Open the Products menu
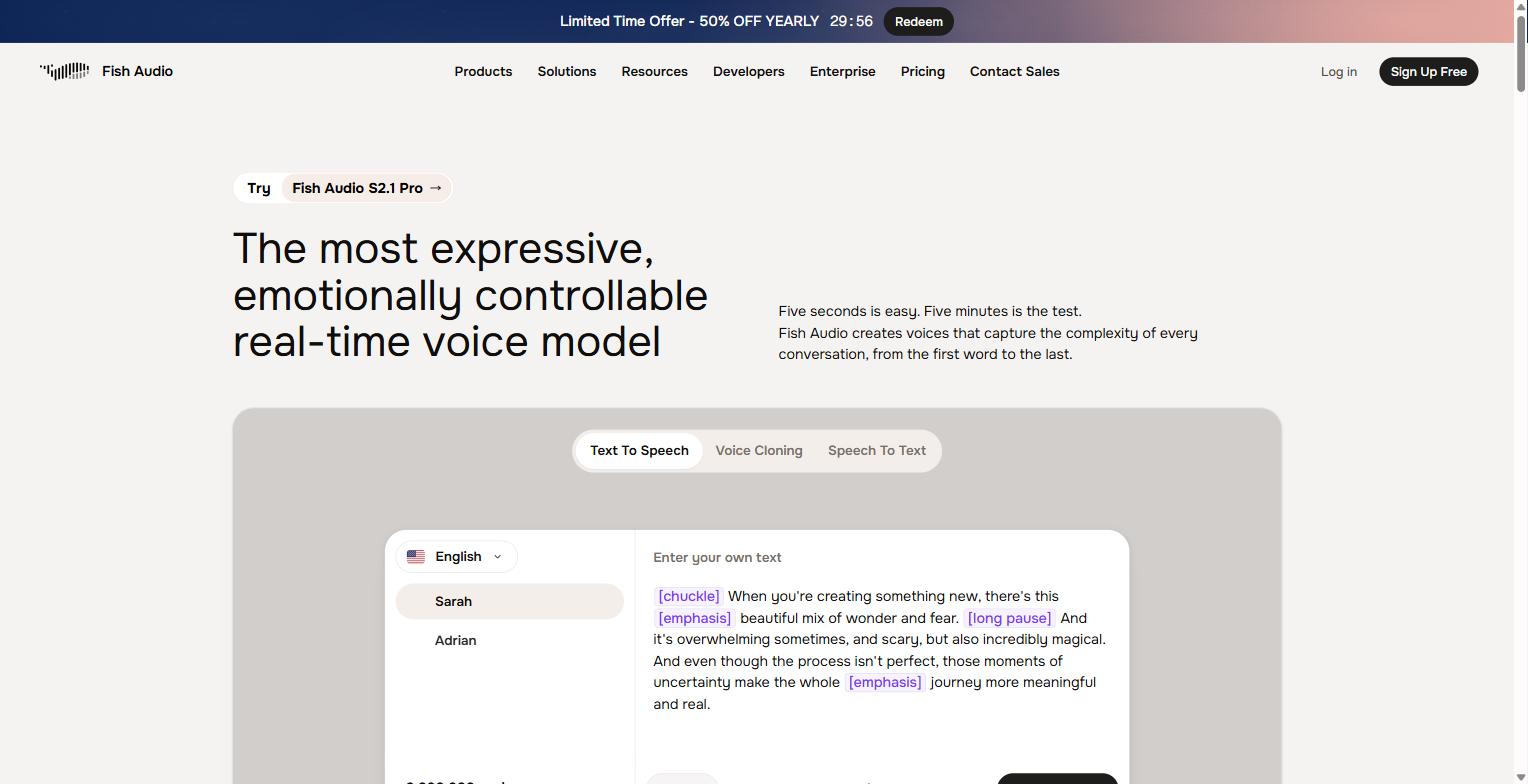Image resolution: width=1528 pixels, height=784 pixels. pyautogui.click(x=483, y=71)
